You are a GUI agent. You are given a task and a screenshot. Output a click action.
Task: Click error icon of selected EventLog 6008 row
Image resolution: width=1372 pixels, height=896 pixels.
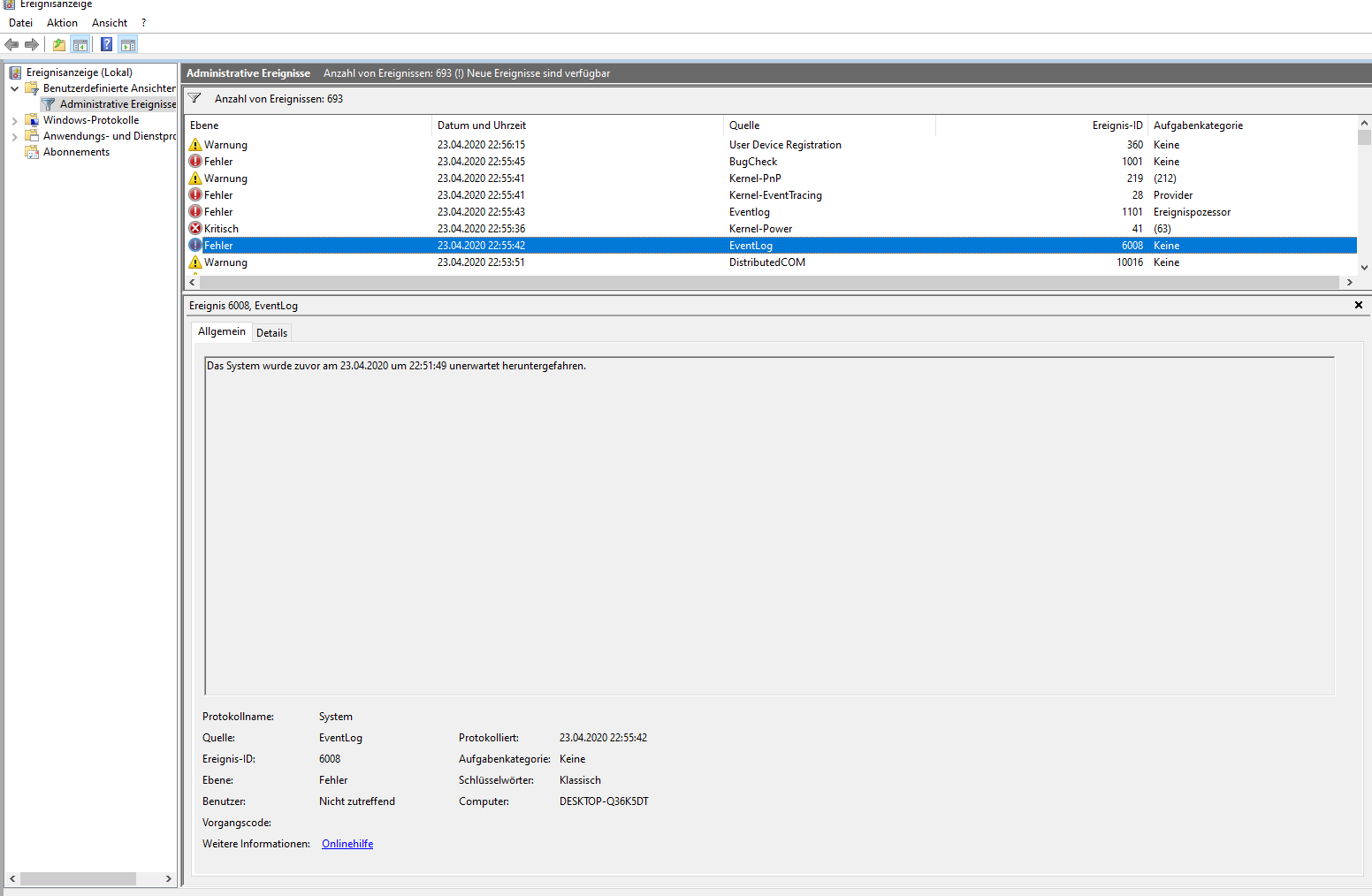click(x=195, y=246)
